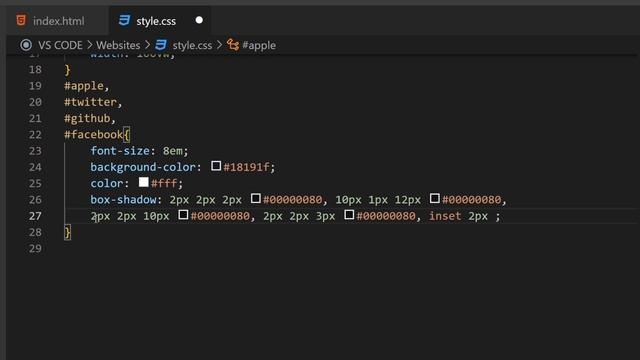Image resolution: width=640 pixels, height=360 pixels.
Task: Open the Websites breadcrumb segment
Action: point(118,45)
